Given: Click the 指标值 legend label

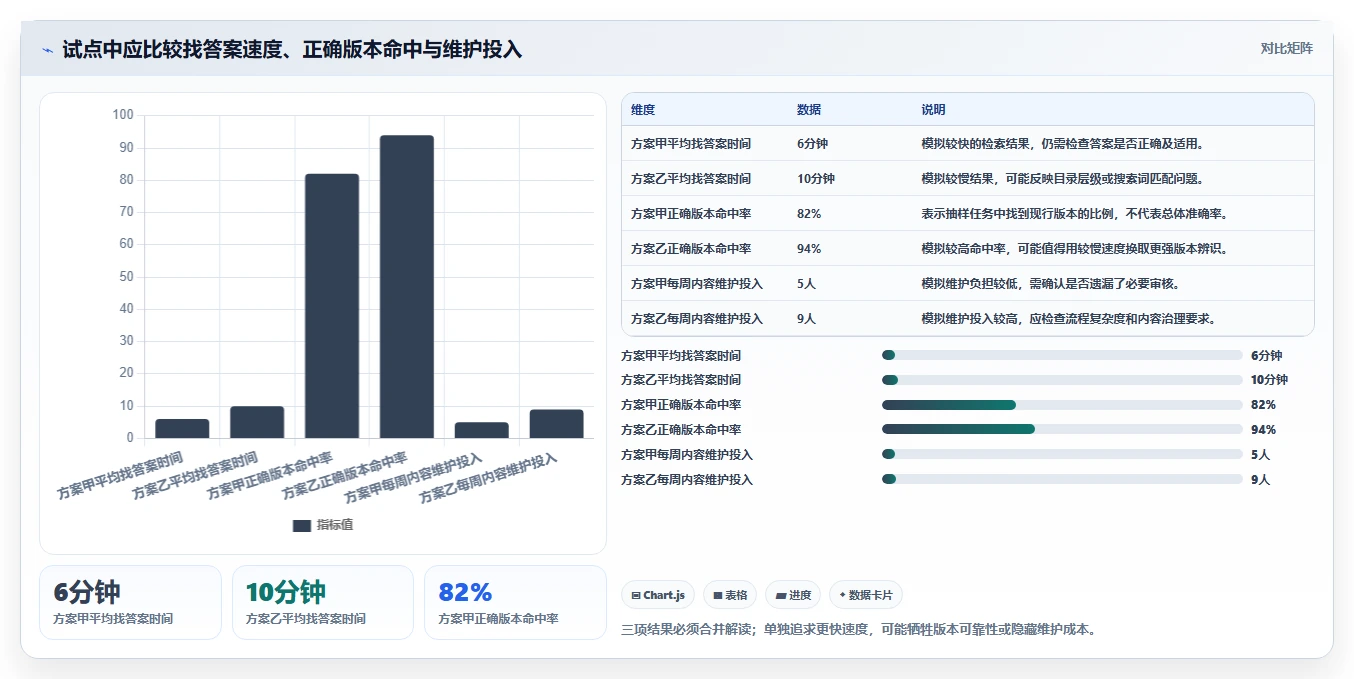Looking at the screenshot, I should [335, 525].
